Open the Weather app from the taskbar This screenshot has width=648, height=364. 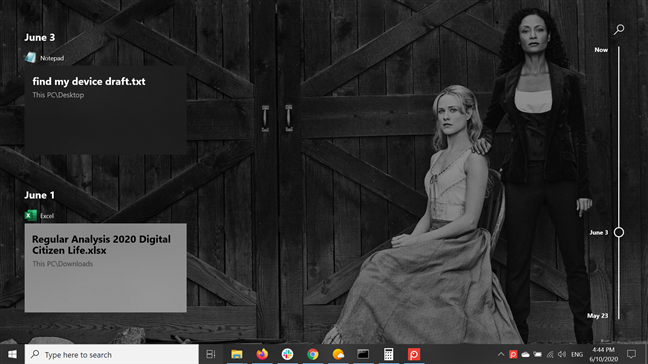[x=338, y=354]
